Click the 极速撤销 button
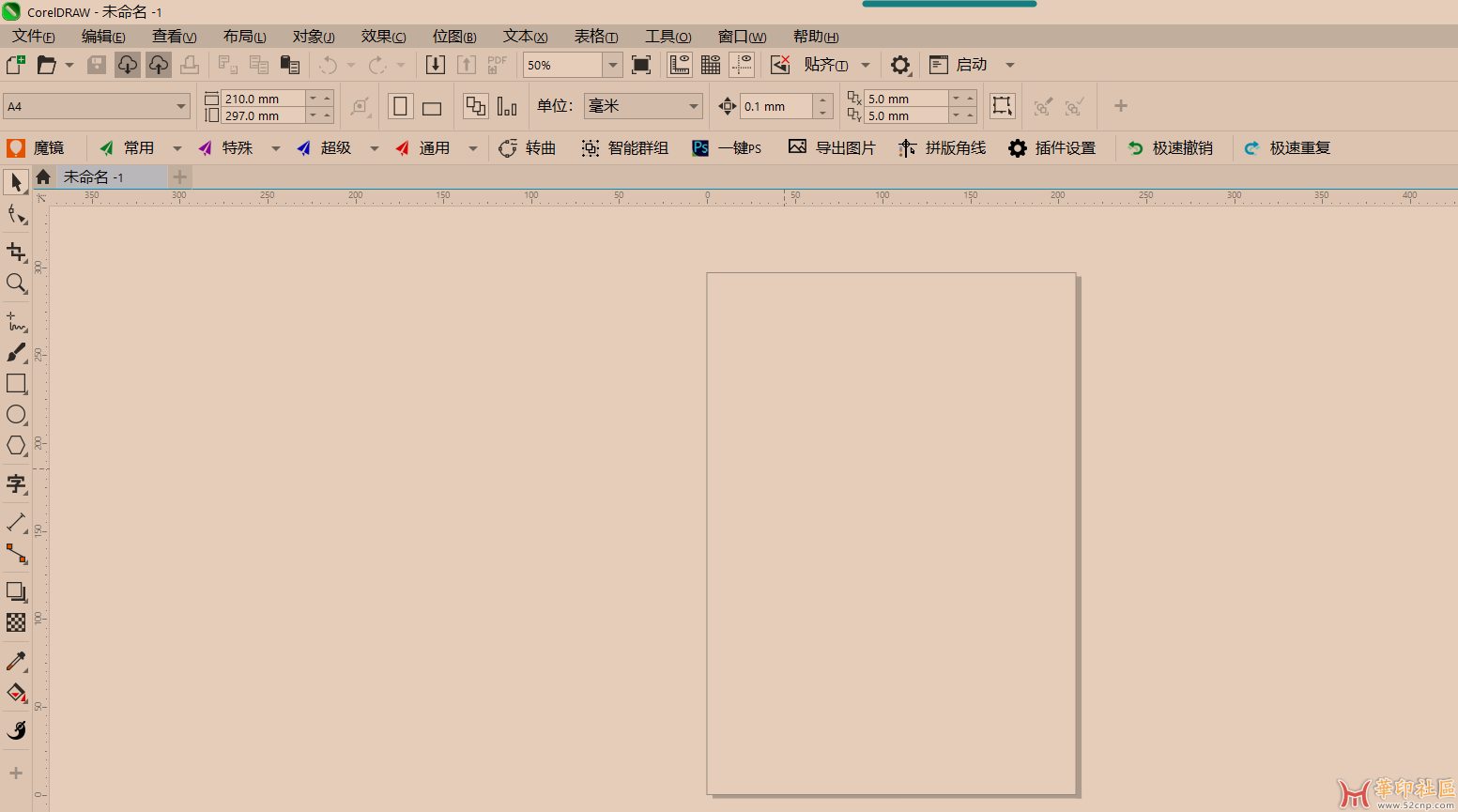 pyautogui.click(x=1170, y=148)
